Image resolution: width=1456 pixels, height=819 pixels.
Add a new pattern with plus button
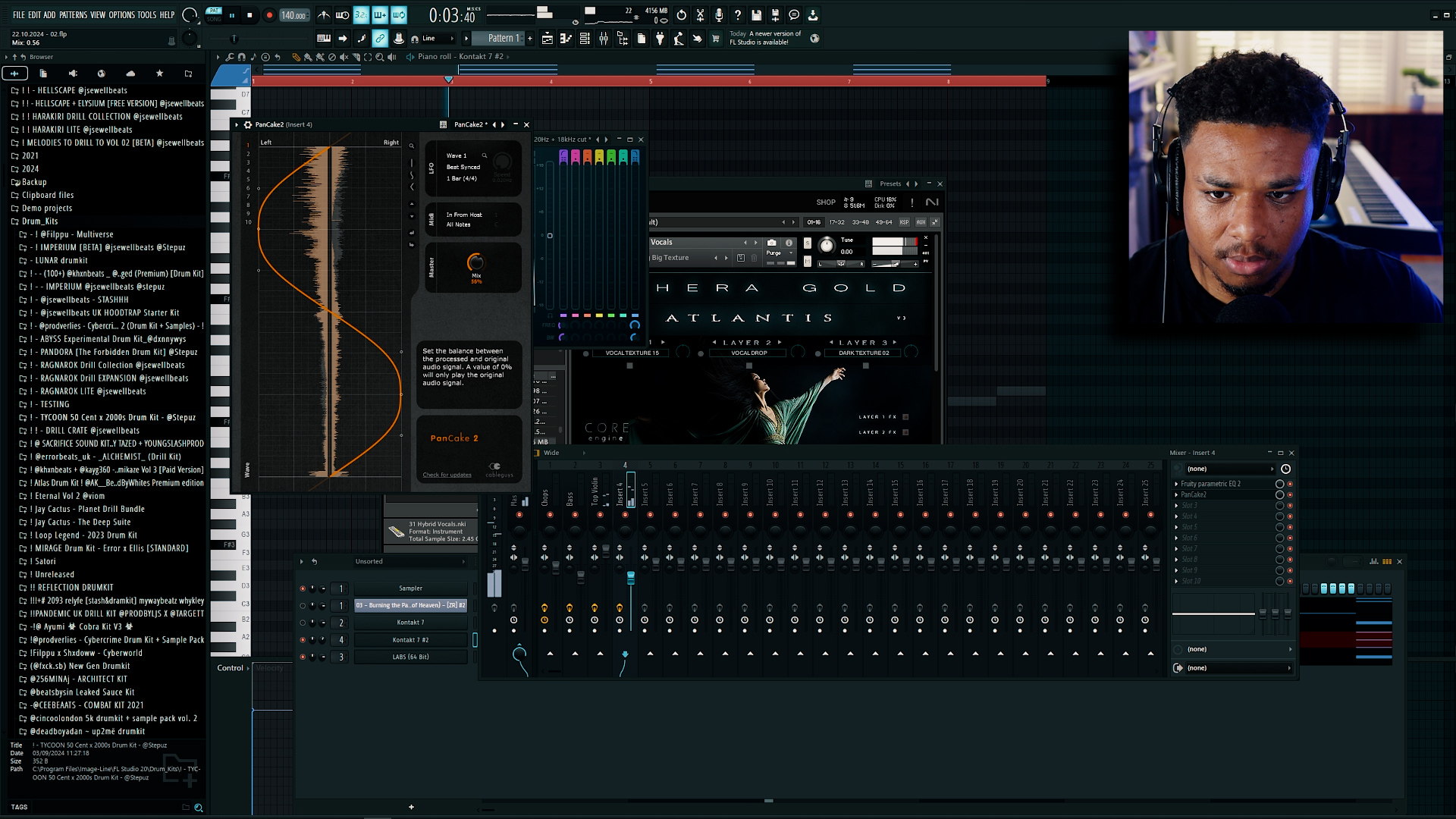pyautogui.click(x=529, y=39)
